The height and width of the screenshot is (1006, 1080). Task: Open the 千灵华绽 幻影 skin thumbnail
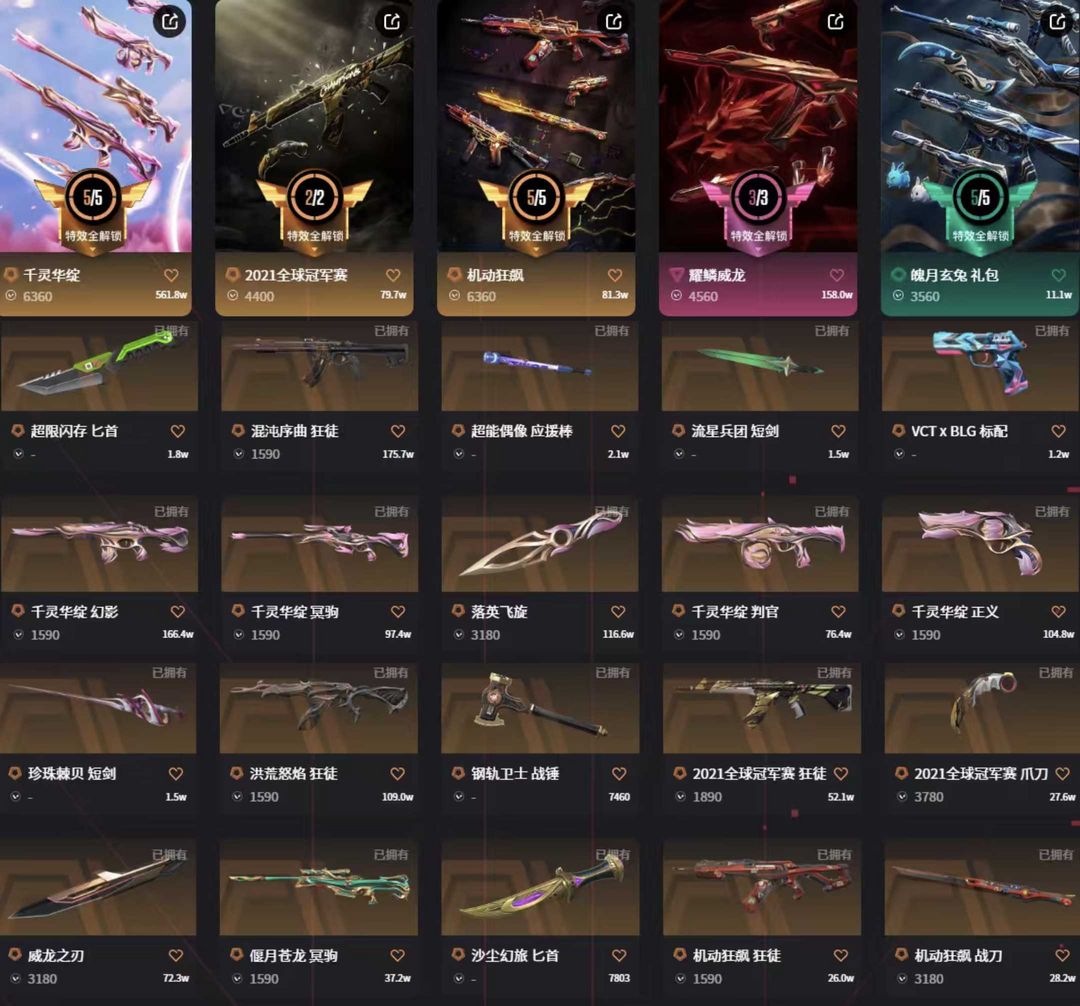click(99, 545)
